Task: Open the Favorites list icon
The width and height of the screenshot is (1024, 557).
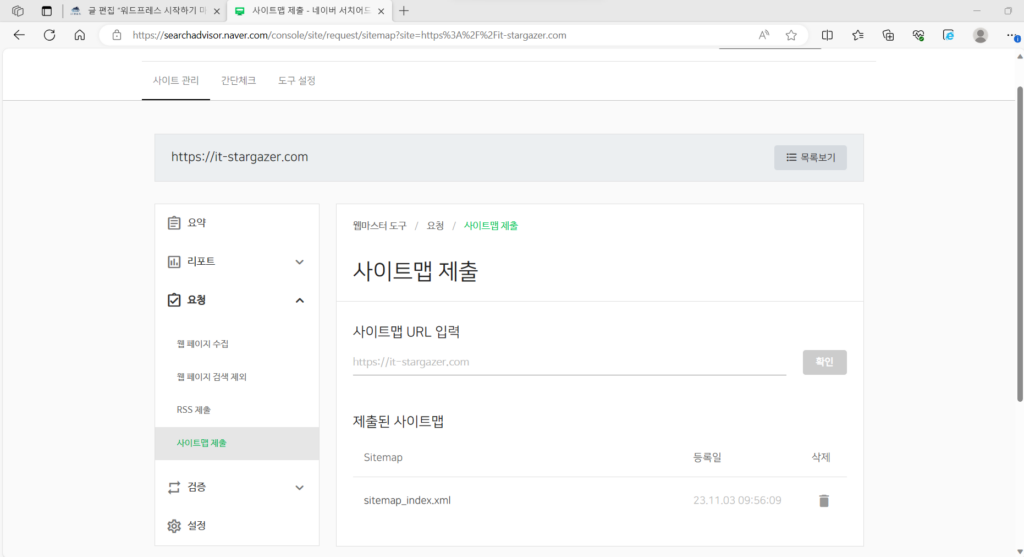Action: coord(857,35)
